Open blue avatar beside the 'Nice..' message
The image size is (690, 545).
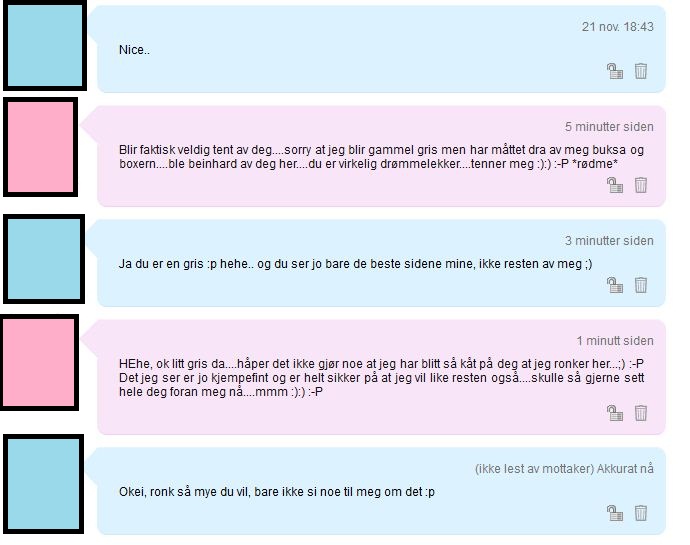coord(45,45)
